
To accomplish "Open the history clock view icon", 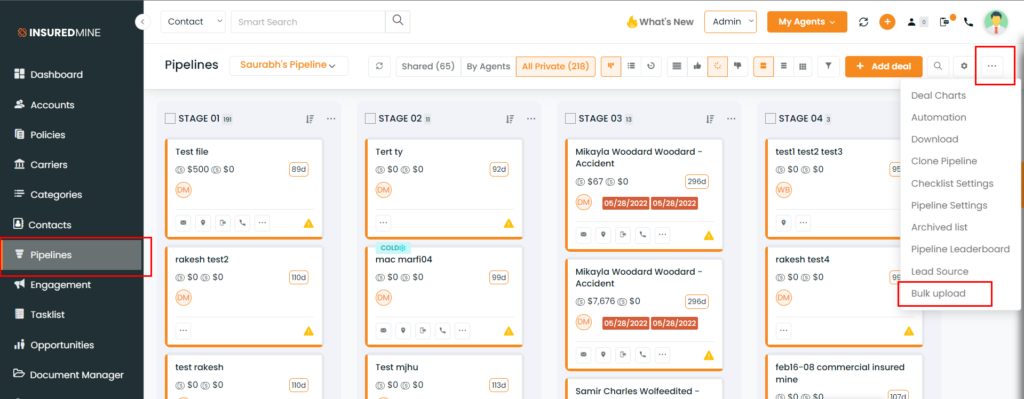I will [650, 66].
